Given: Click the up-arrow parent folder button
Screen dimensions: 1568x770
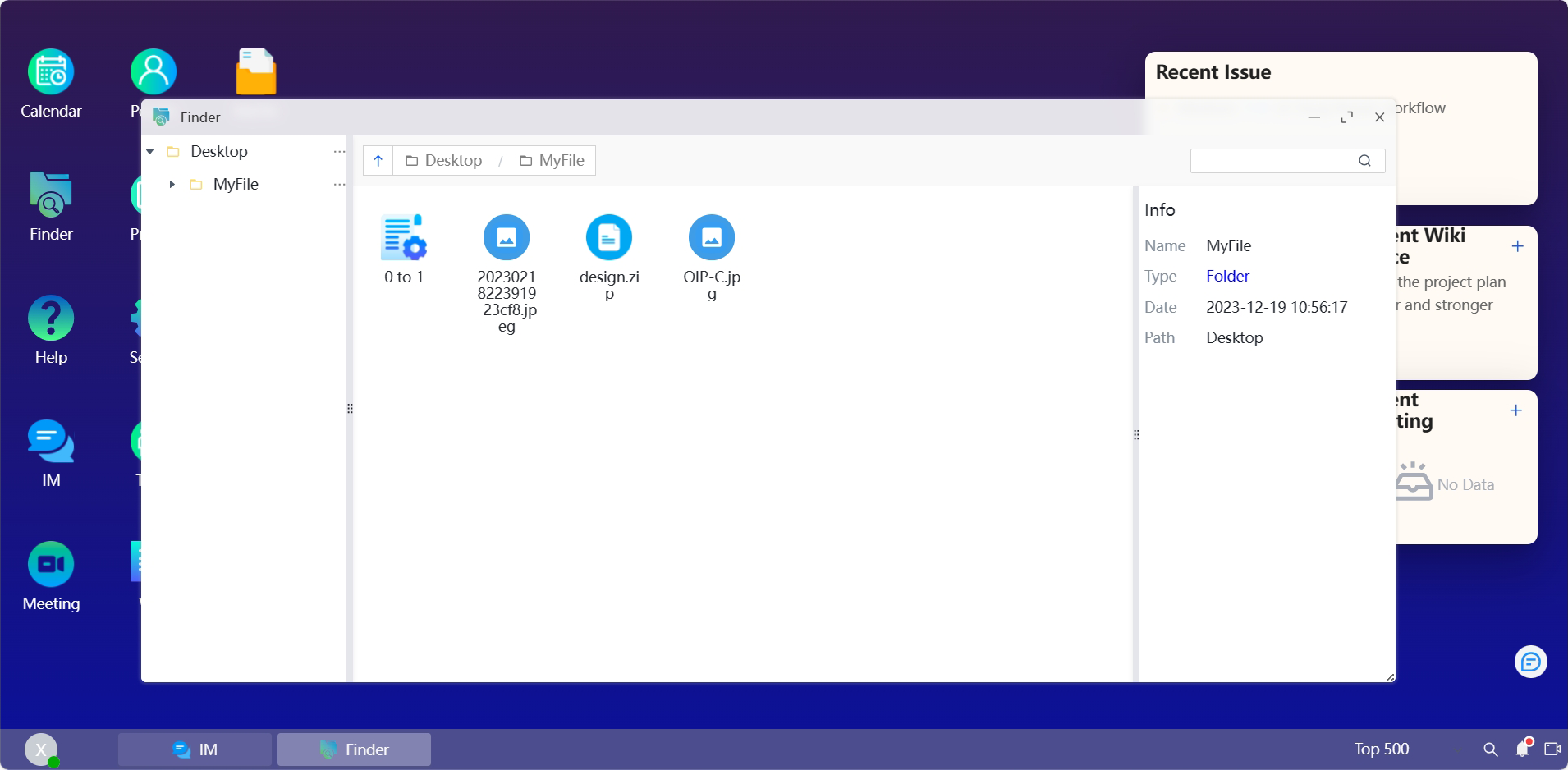Looking at the screenshot, I should tap(378, 161).
